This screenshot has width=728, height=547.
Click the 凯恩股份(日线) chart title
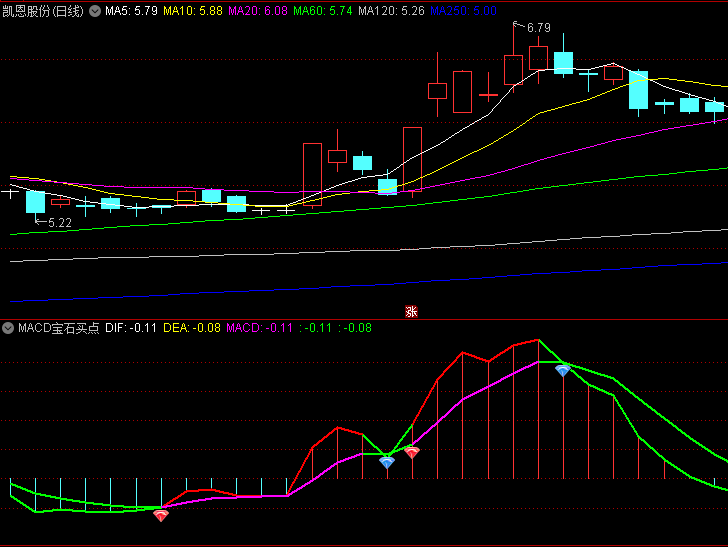43,11
